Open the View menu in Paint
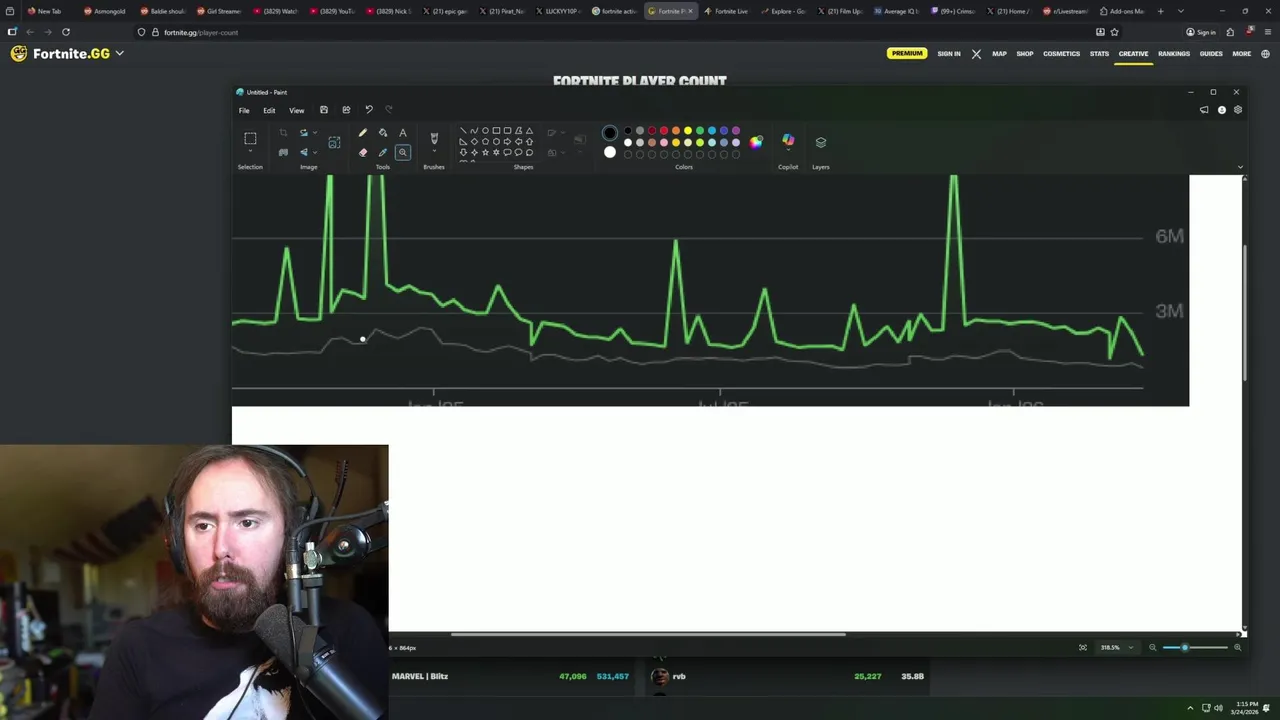Image resolution: width=1280 pixels, height=720 pixels. 297,110
